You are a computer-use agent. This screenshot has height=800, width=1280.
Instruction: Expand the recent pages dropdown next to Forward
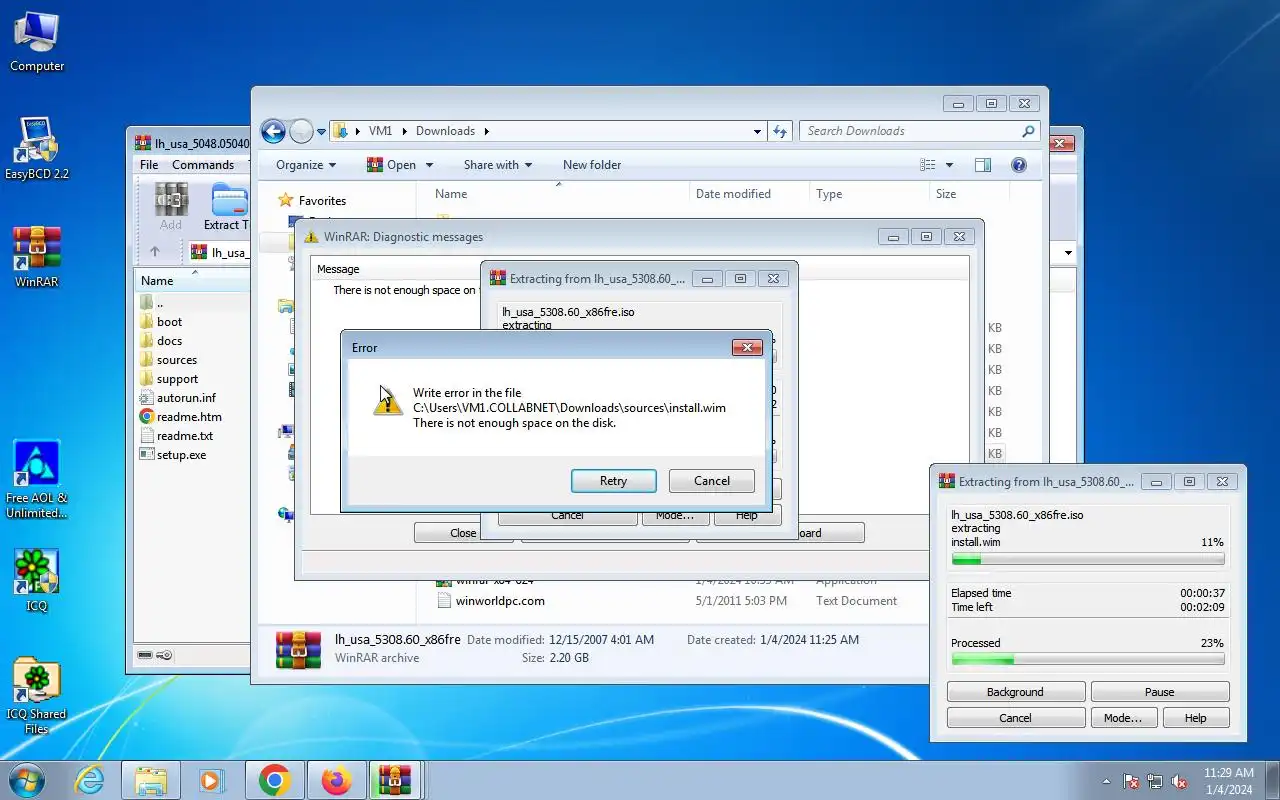coord(322,131)
